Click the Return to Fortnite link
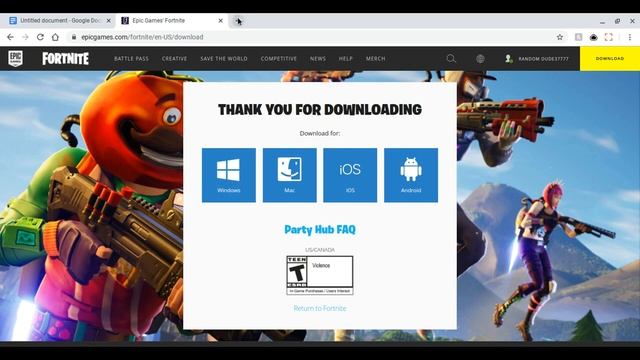This screenshot has width=640, height=360. pos(320,308)
